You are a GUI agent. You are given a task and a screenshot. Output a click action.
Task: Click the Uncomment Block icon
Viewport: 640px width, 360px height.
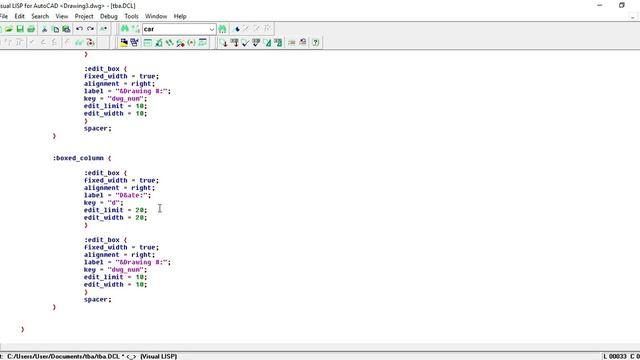coord(302,42)
